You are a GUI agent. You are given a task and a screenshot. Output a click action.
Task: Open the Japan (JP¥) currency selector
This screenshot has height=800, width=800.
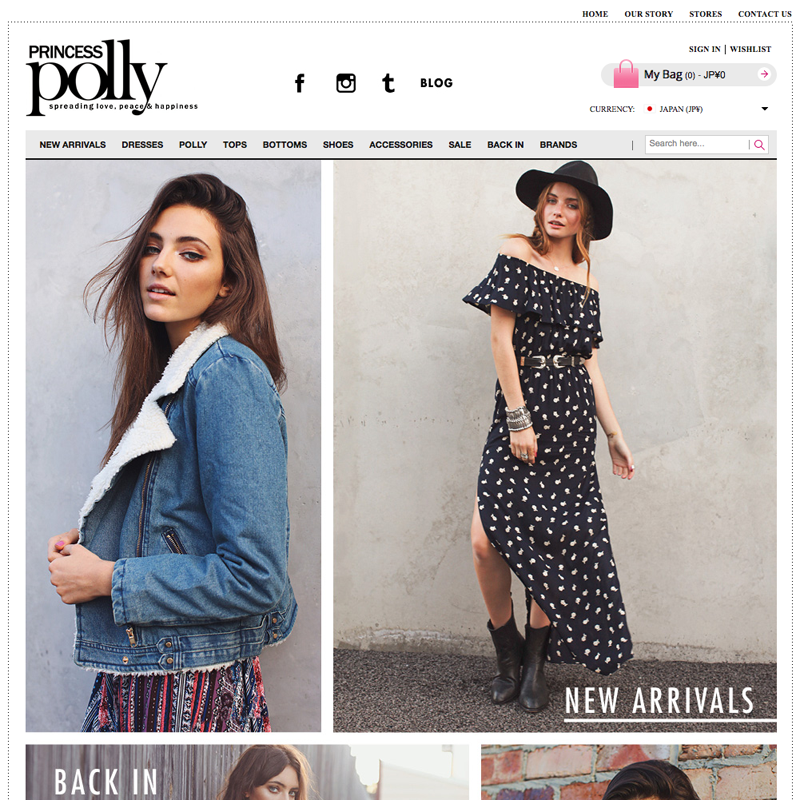(707, 109)
